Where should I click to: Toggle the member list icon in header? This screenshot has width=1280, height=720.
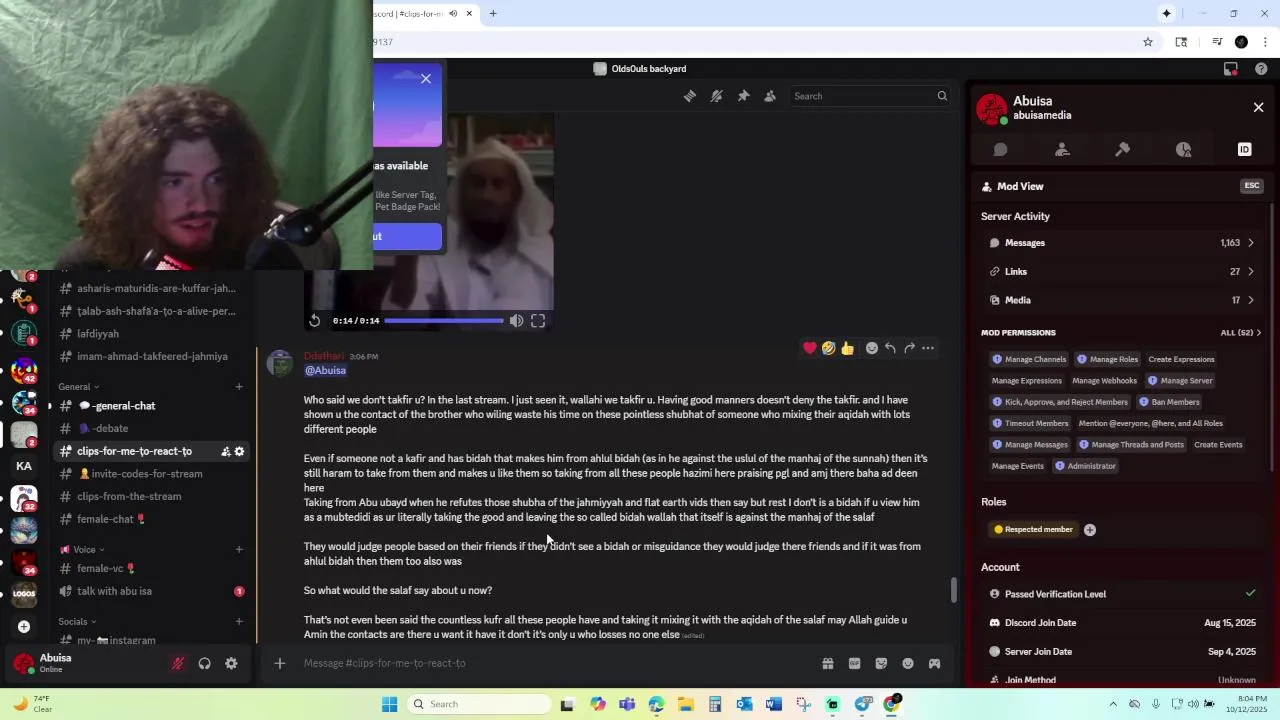point(770,96)
